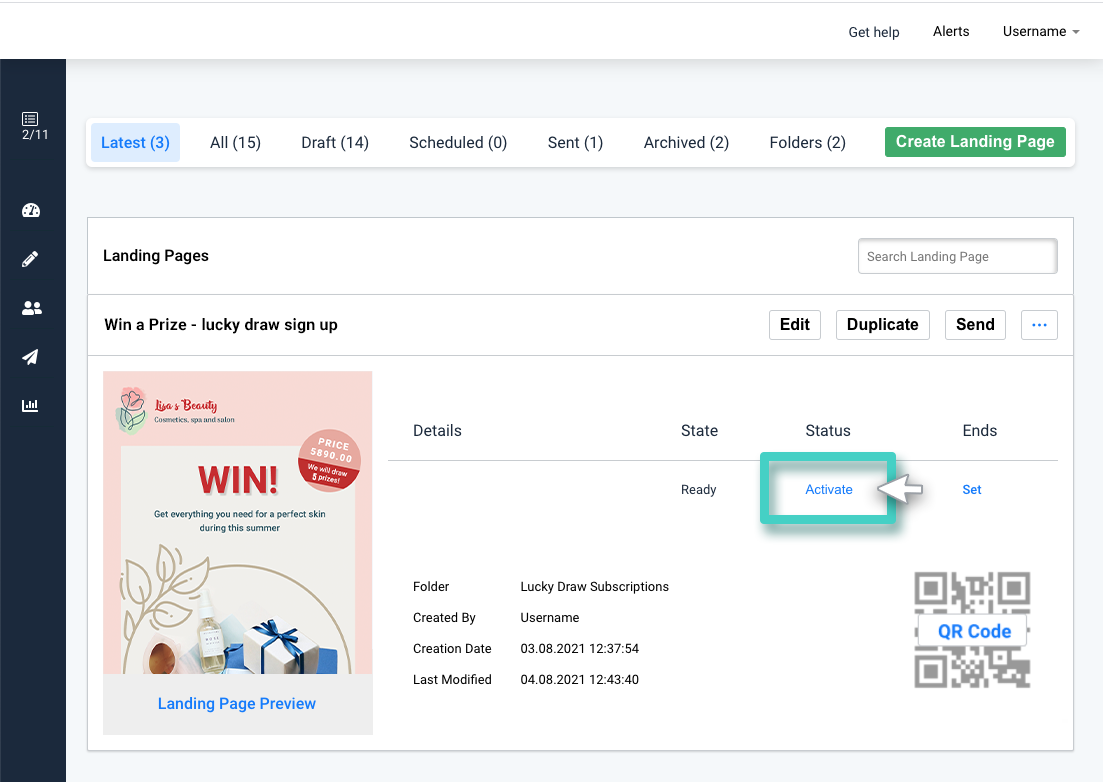Click the creation date "03.08.2021 12:37:54"
1103x782 pixels.
pyautogui.click(x=580, y=648)
